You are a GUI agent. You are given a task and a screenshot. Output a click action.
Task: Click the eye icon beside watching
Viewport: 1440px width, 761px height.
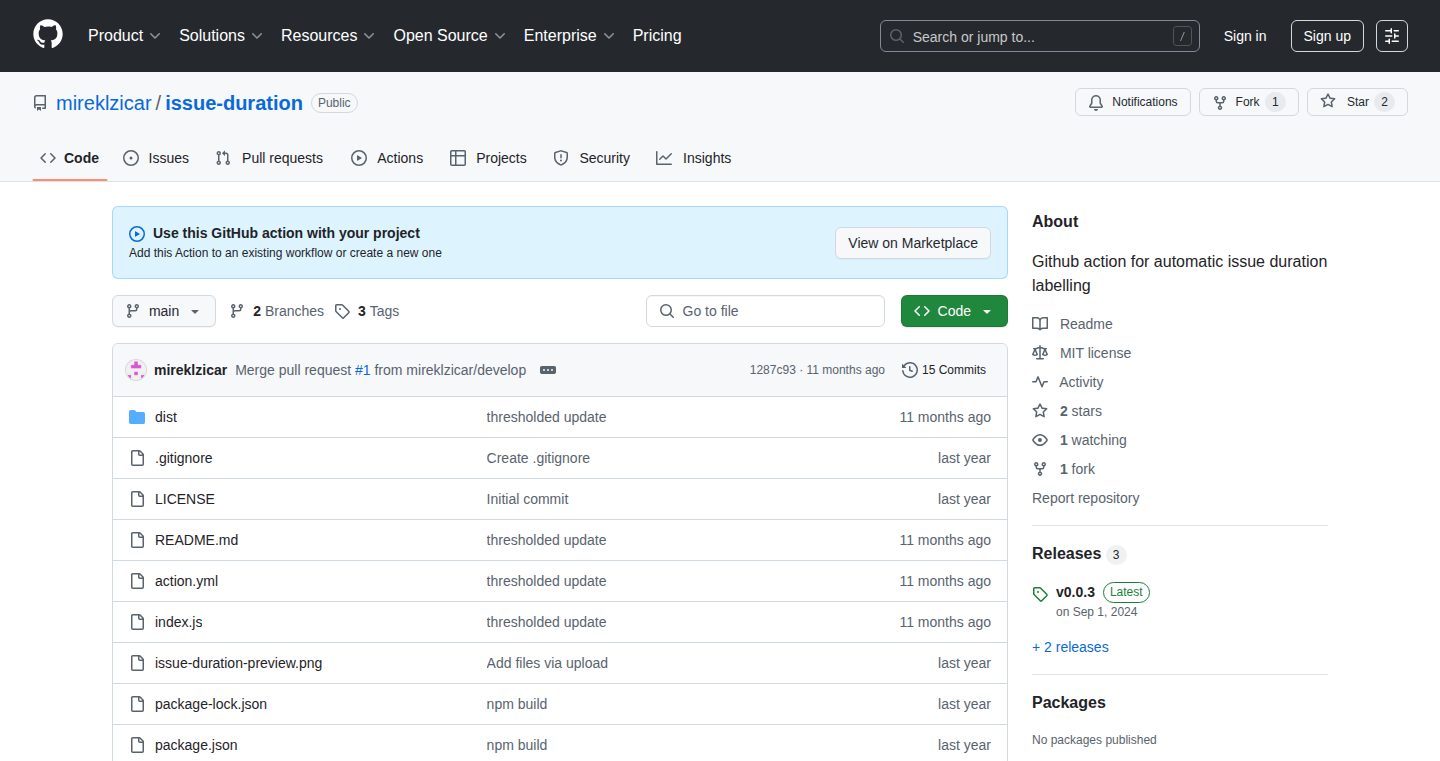(1040, 440)
